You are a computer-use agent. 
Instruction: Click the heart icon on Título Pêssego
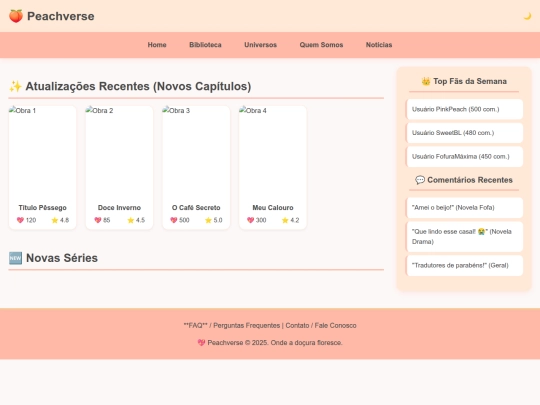(x=20, y=220)
